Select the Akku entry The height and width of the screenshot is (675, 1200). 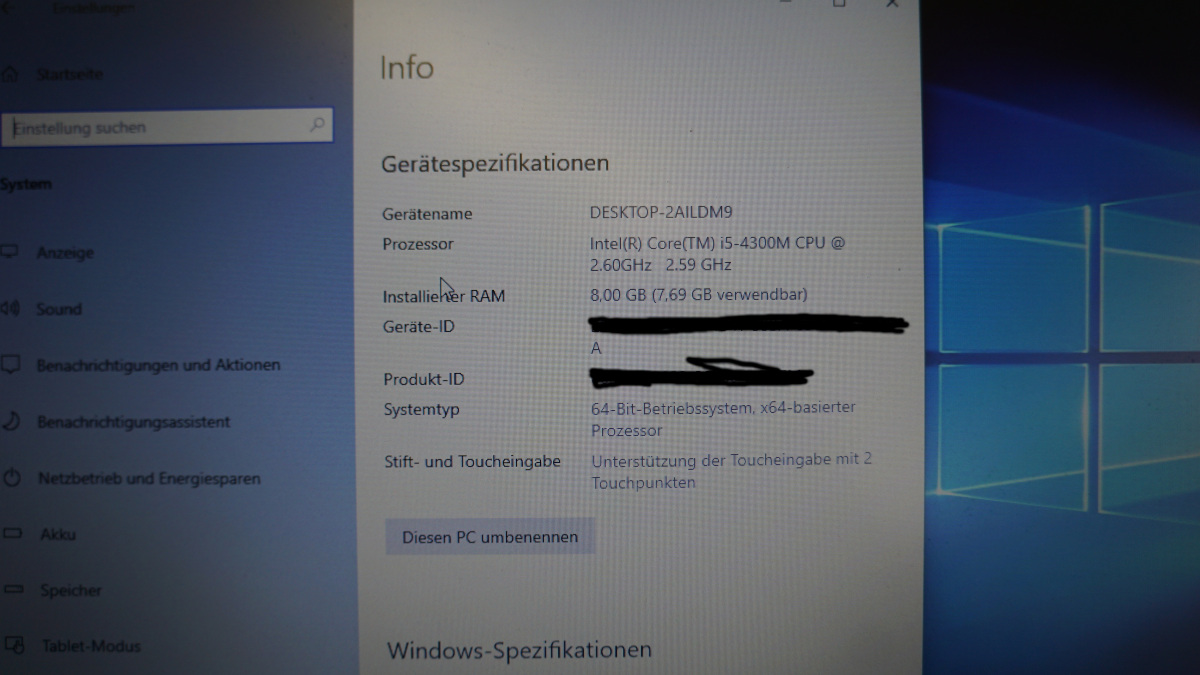[x=58, y=535]
